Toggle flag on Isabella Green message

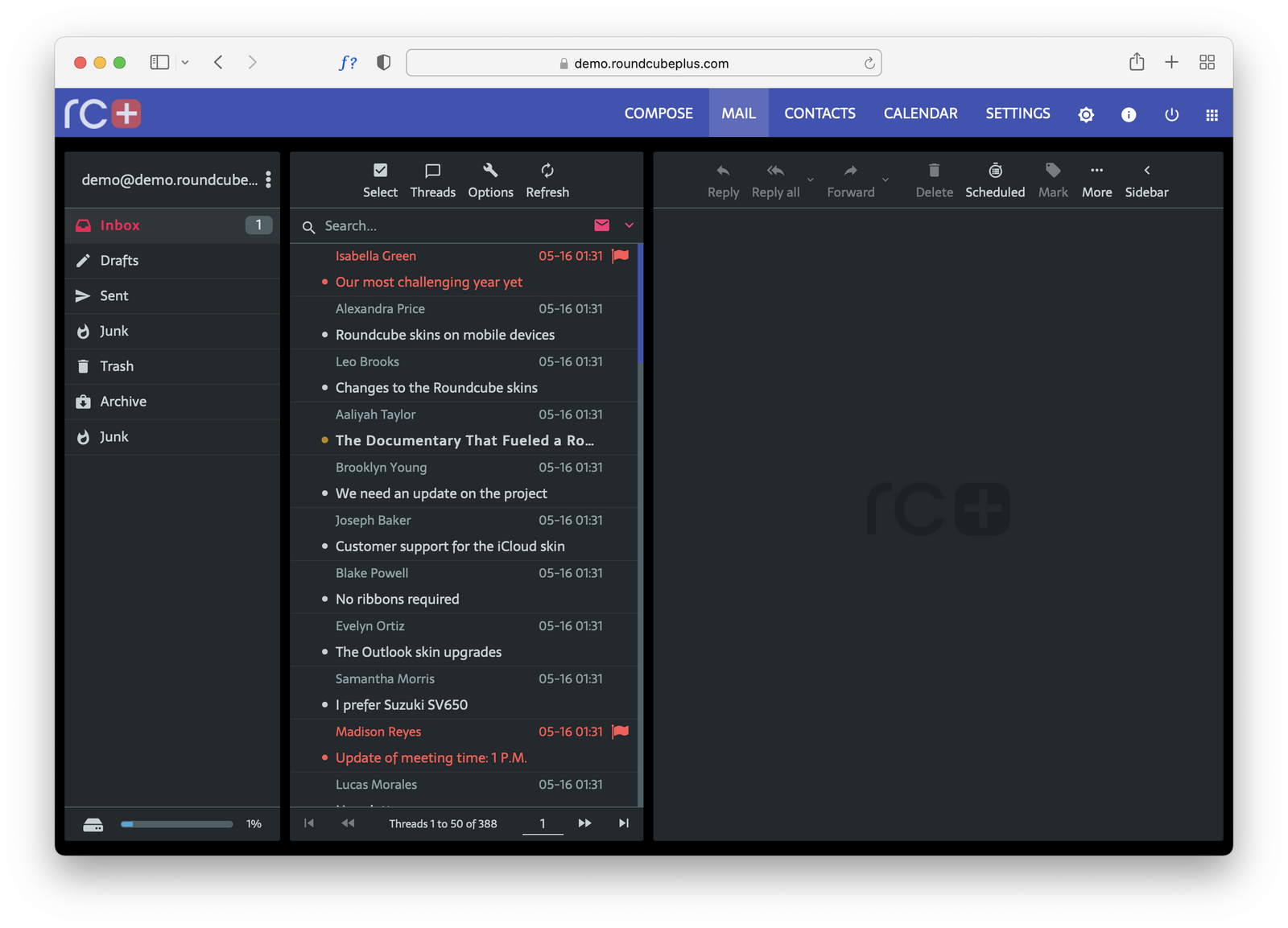tap(621, 256)
